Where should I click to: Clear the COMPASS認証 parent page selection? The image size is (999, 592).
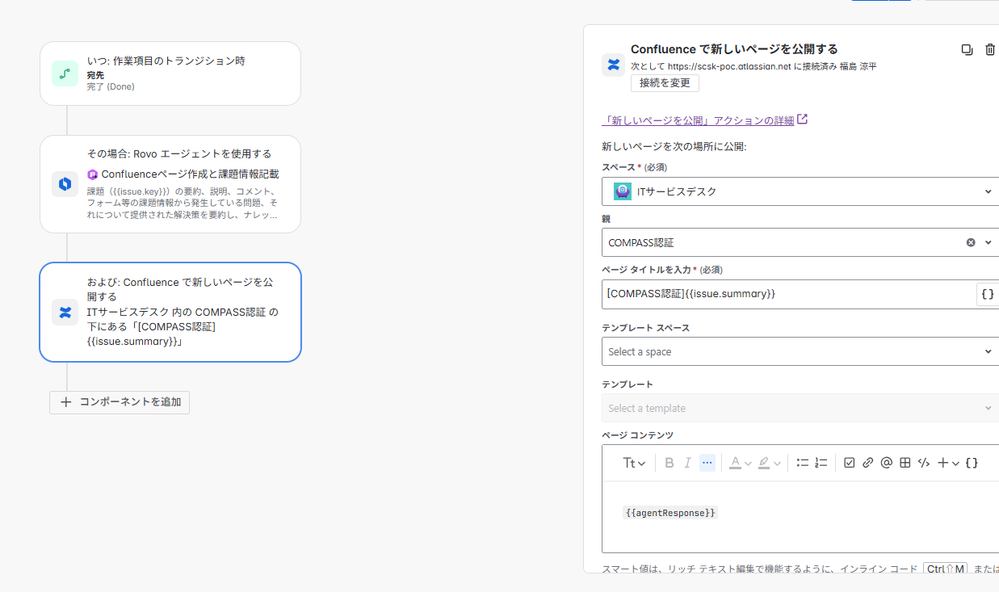[970, 242]
